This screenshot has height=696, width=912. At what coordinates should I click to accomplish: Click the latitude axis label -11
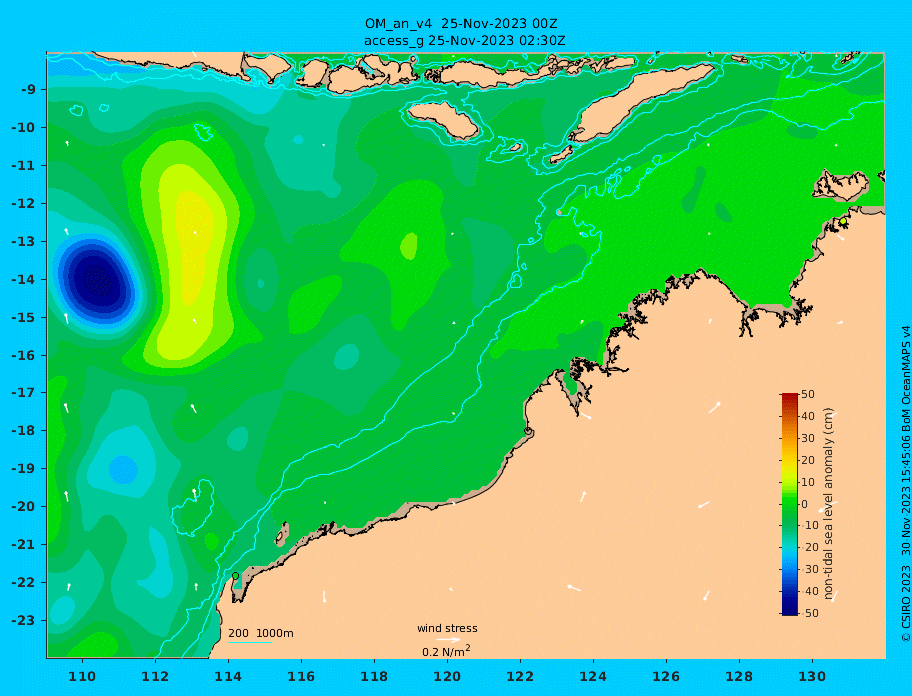23,166
